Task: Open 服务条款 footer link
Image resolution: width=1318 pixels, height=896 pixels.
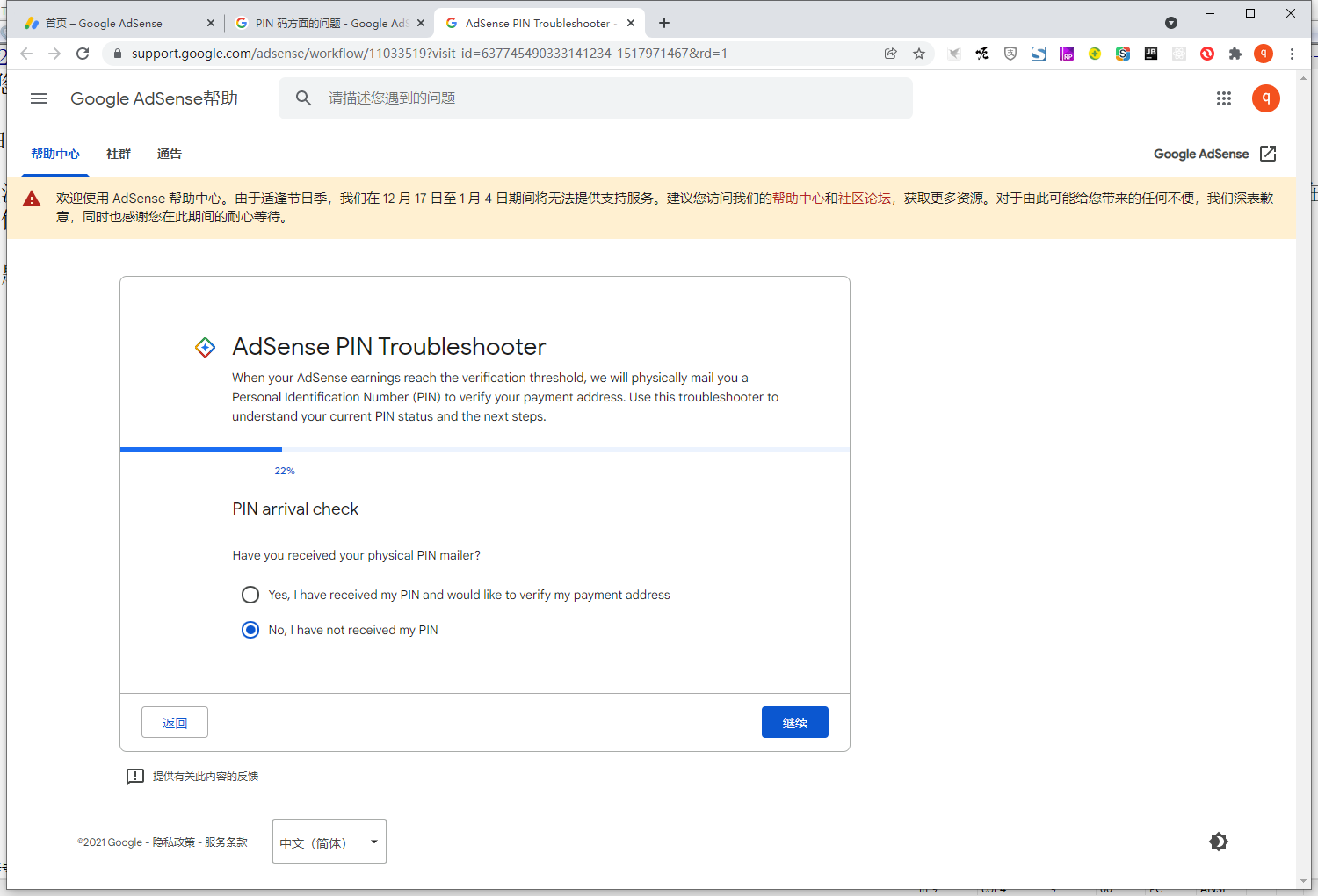Action: point(226,842)
